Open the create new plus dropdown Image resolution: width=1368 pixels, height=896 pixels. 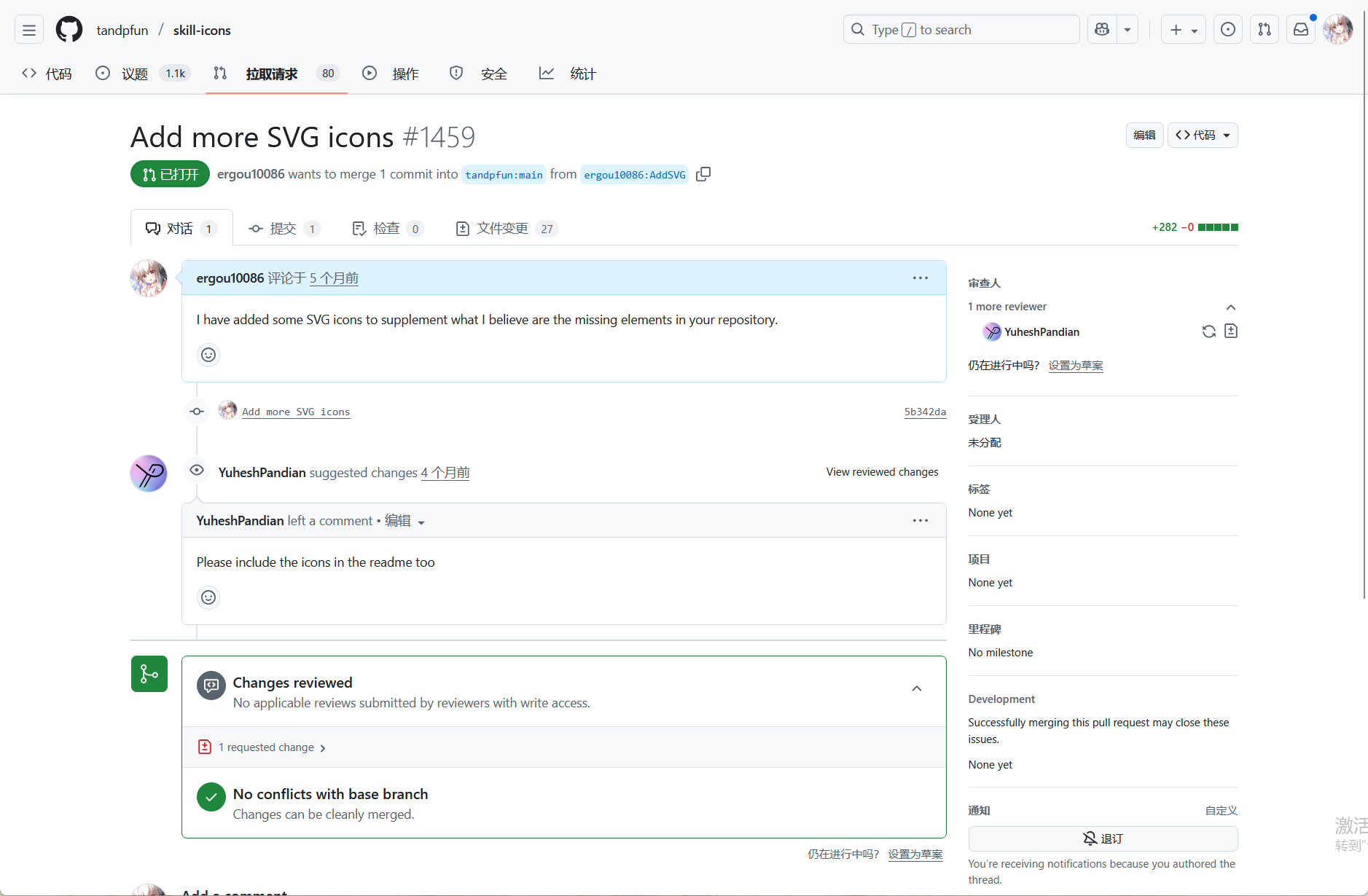click(x=1183, y=30)
